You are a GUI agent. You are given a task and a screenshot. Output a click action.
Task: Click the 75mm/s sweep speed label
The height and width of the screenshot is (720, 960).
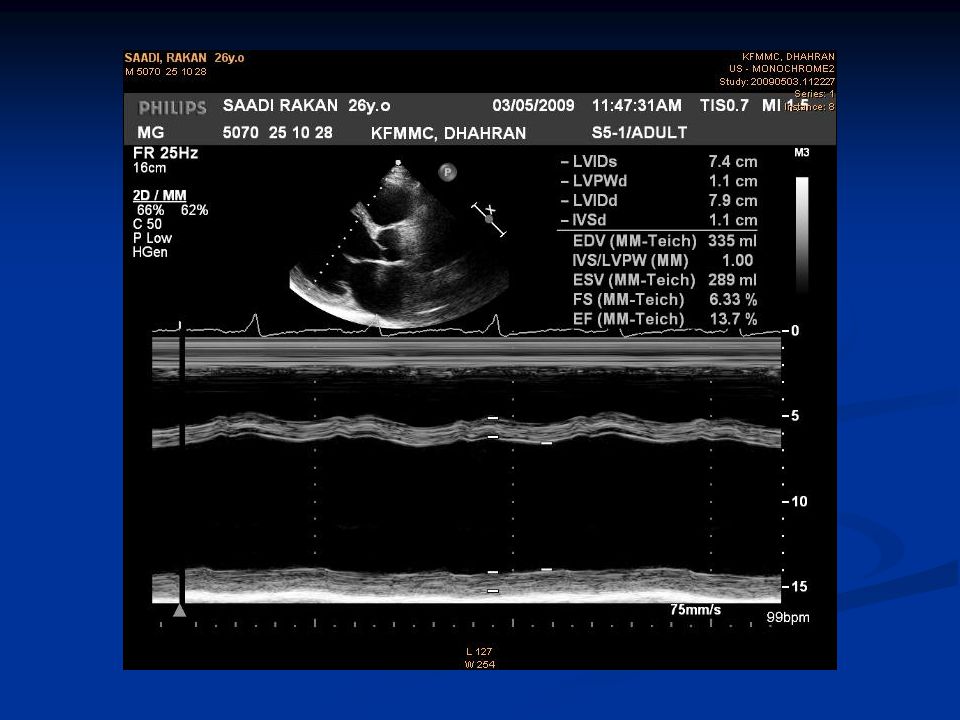point(696,610)
